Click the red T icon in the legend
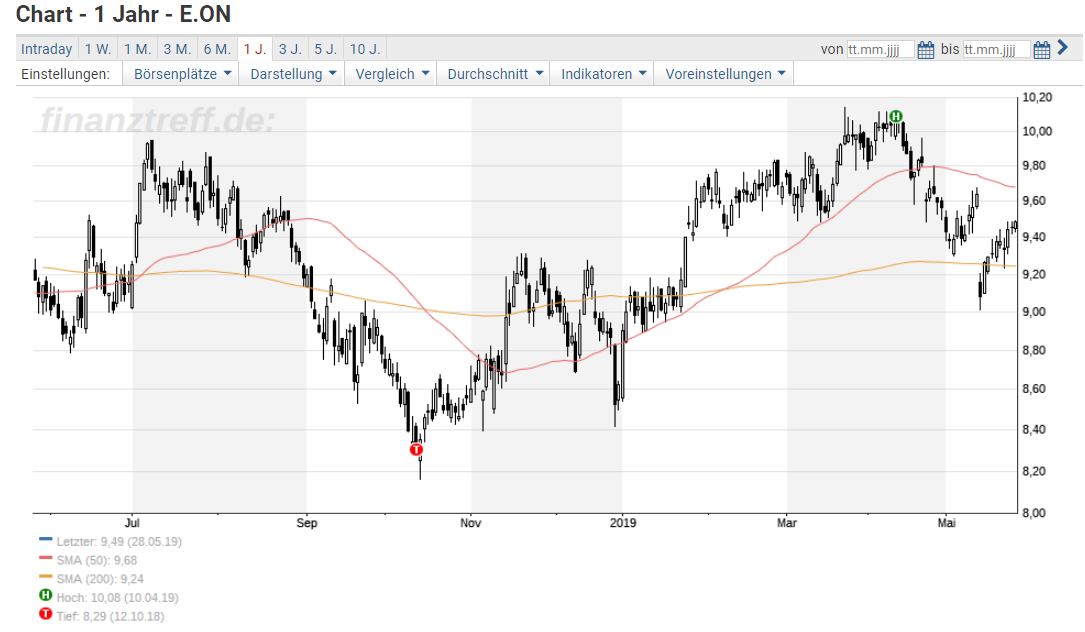 coord(46,614)
